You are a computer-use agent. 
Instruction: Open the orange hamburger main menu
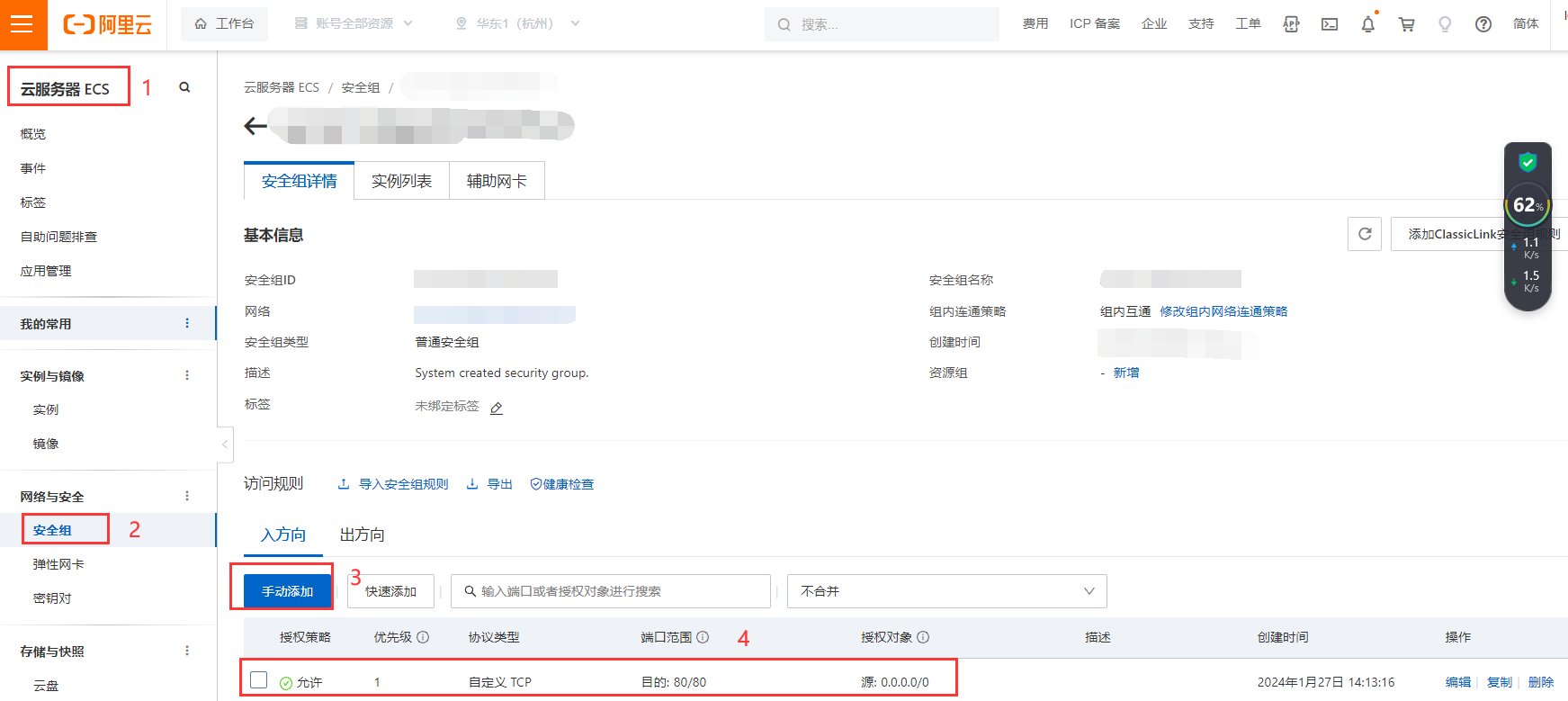tap(22, 24)
